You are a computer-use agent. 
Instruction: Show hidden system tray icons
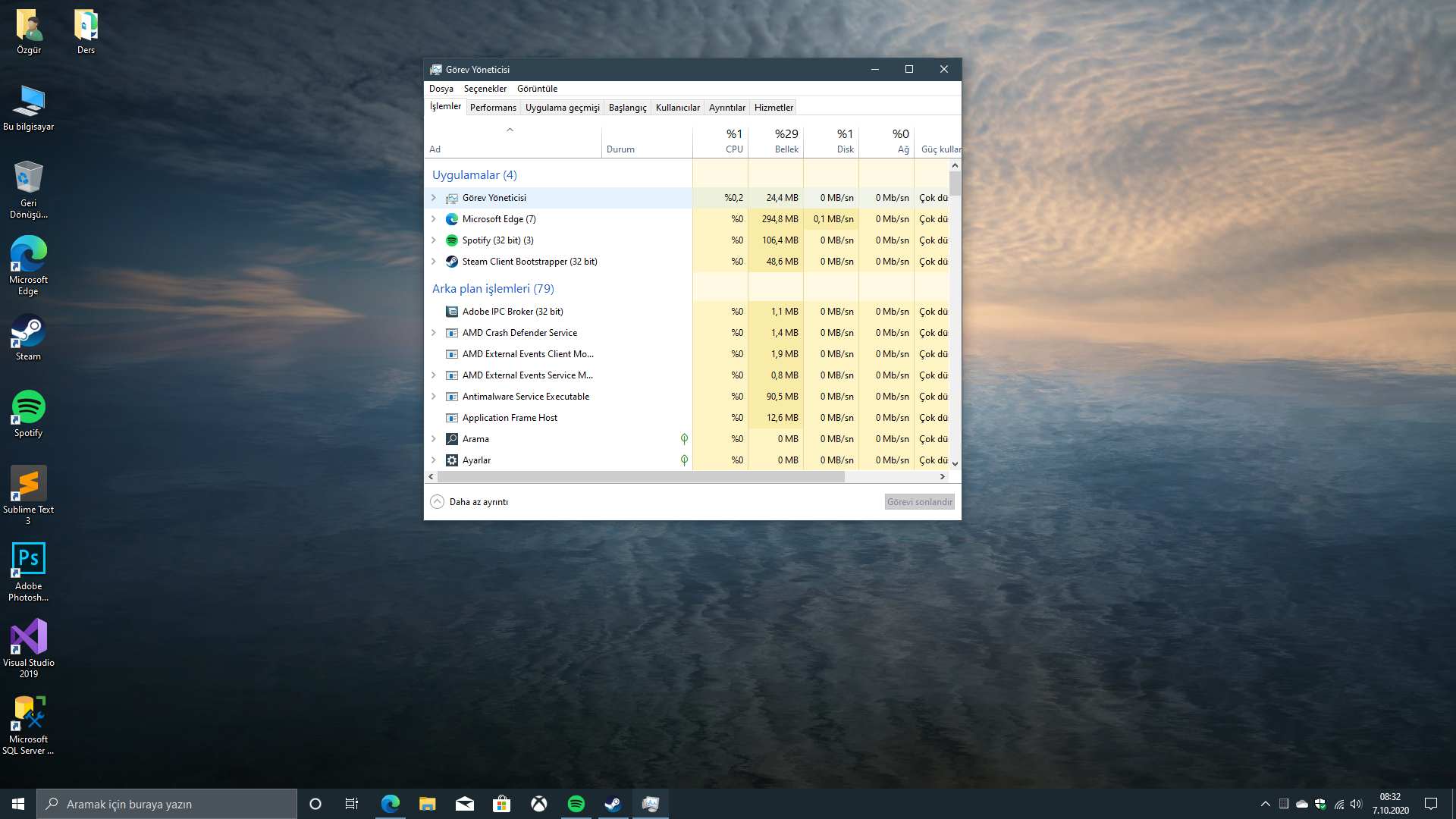[x=1265, y=804]
